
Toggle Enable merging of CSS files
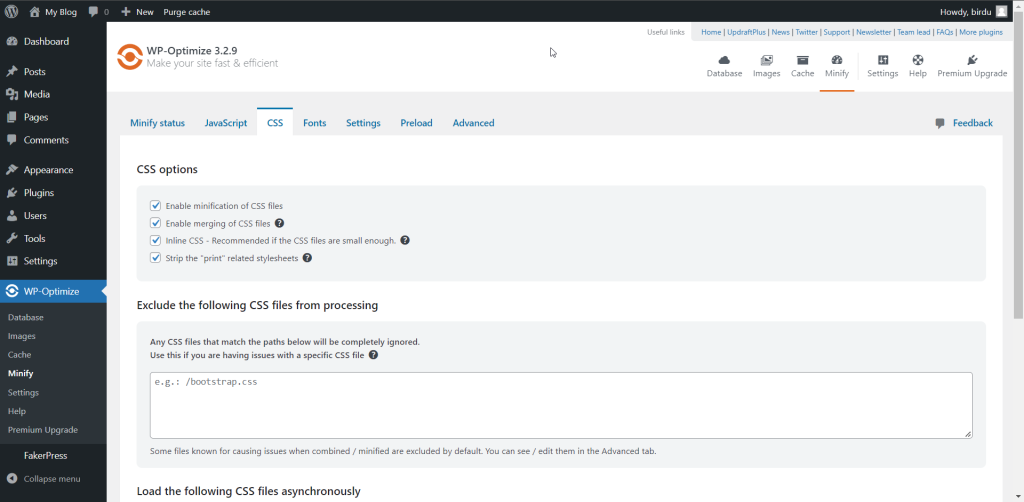tap(155, 223)
